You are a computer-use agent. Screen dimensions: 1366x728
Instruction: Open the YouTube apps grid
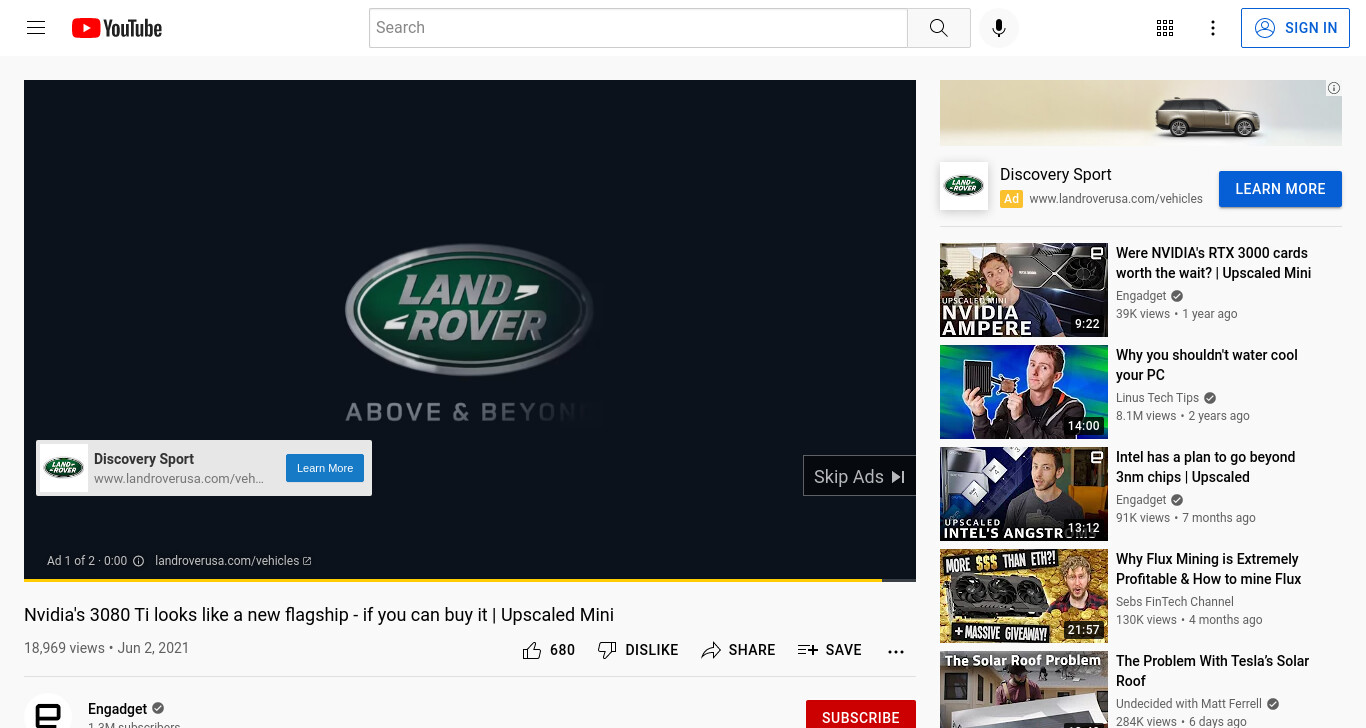tap(1165, 28)
